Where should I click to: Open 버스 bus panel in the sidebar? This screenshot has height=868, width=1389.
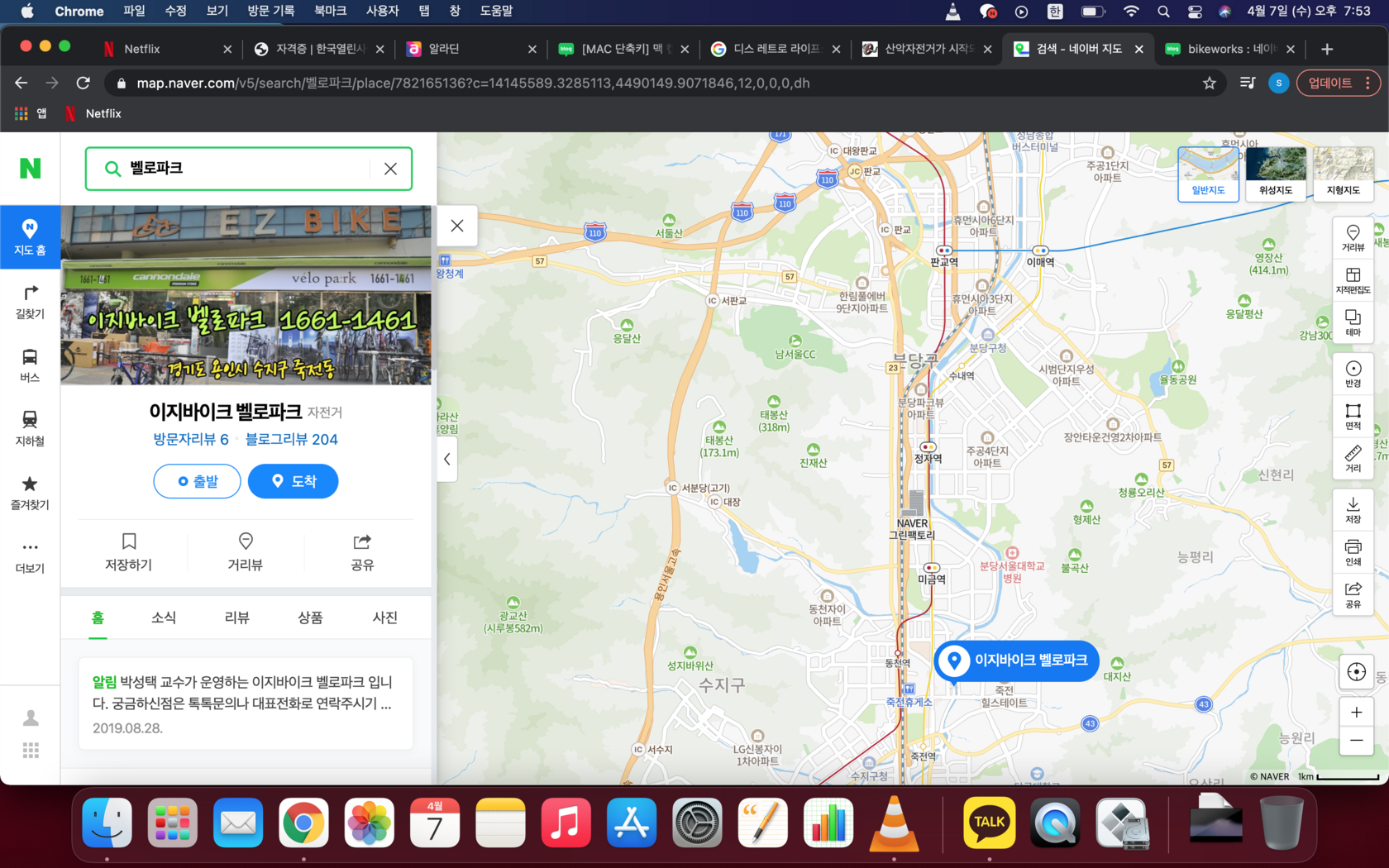click(30, 365)
